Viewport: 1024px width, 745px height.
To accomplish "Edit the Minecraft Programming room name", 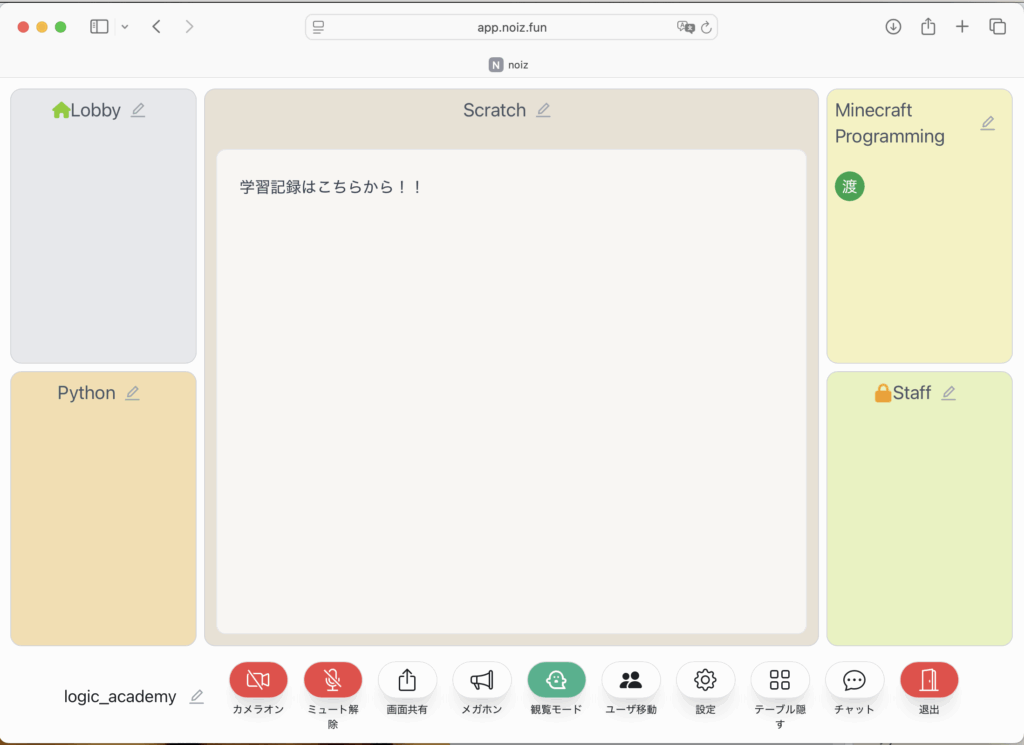I will coord(987,123).
